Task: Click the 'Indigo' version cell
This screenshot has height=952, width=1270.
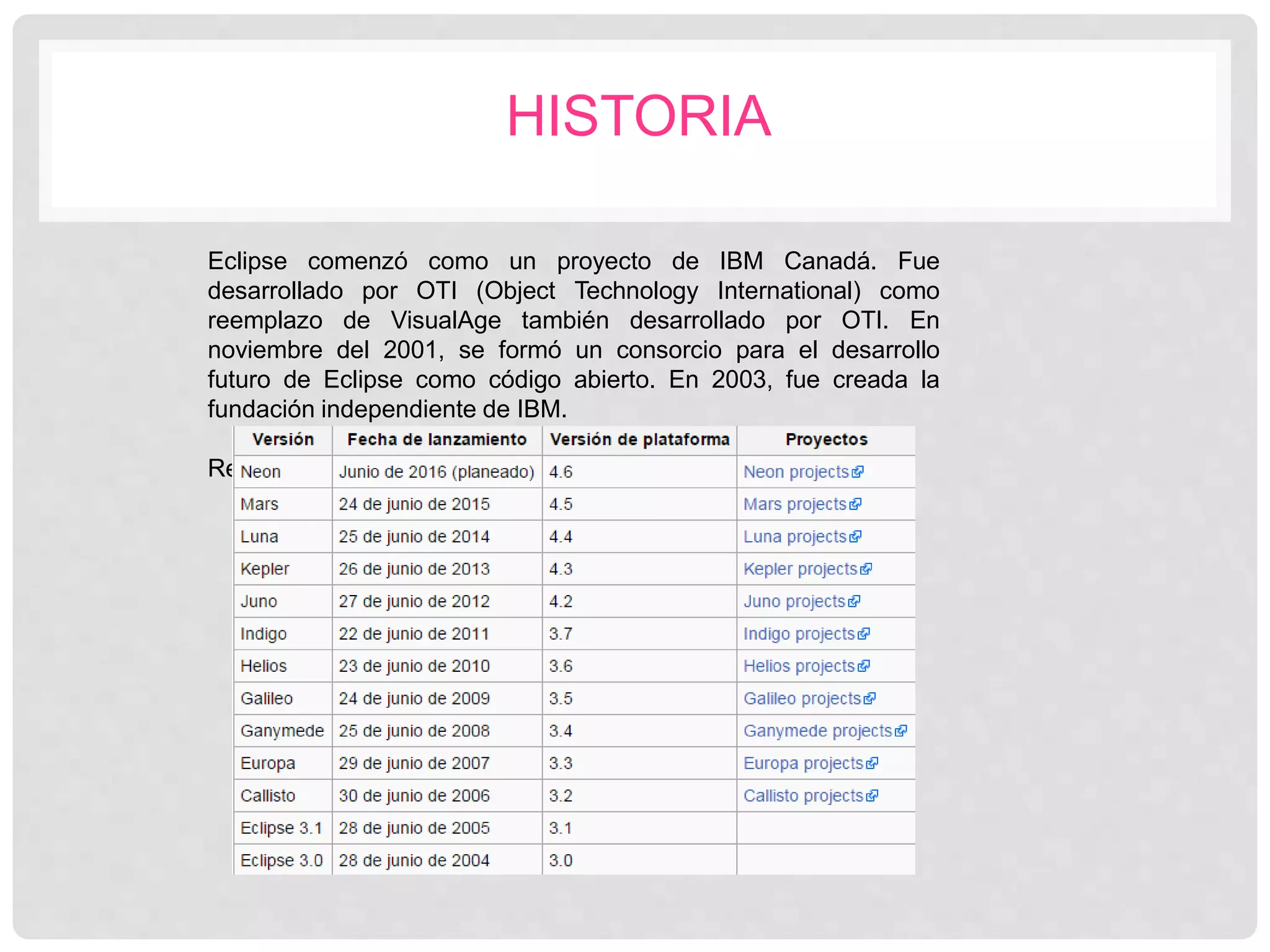Action: coord(283,634)
